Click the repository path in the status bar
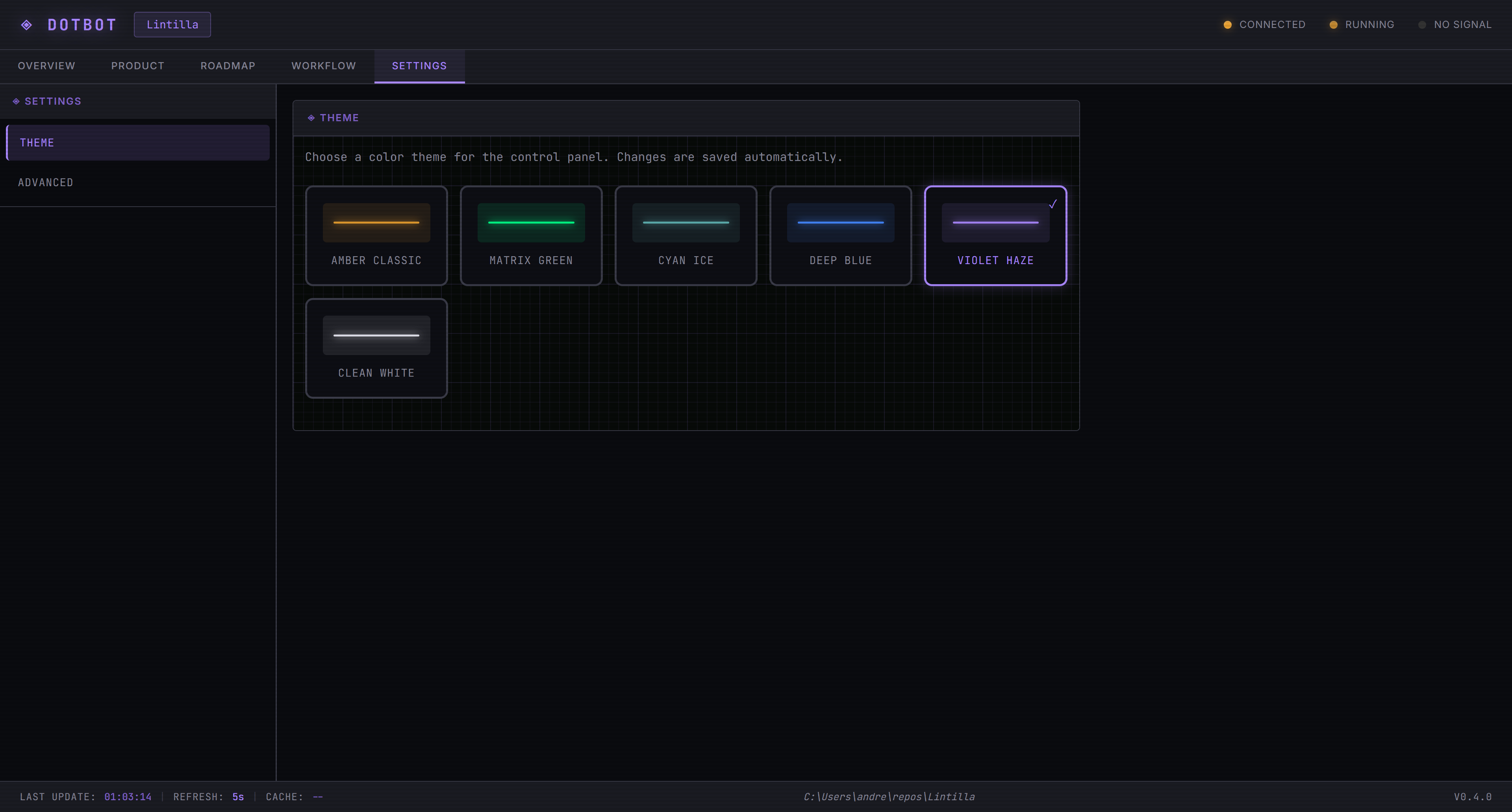This screenshot has height=812, width=1512. click(889, 797)
